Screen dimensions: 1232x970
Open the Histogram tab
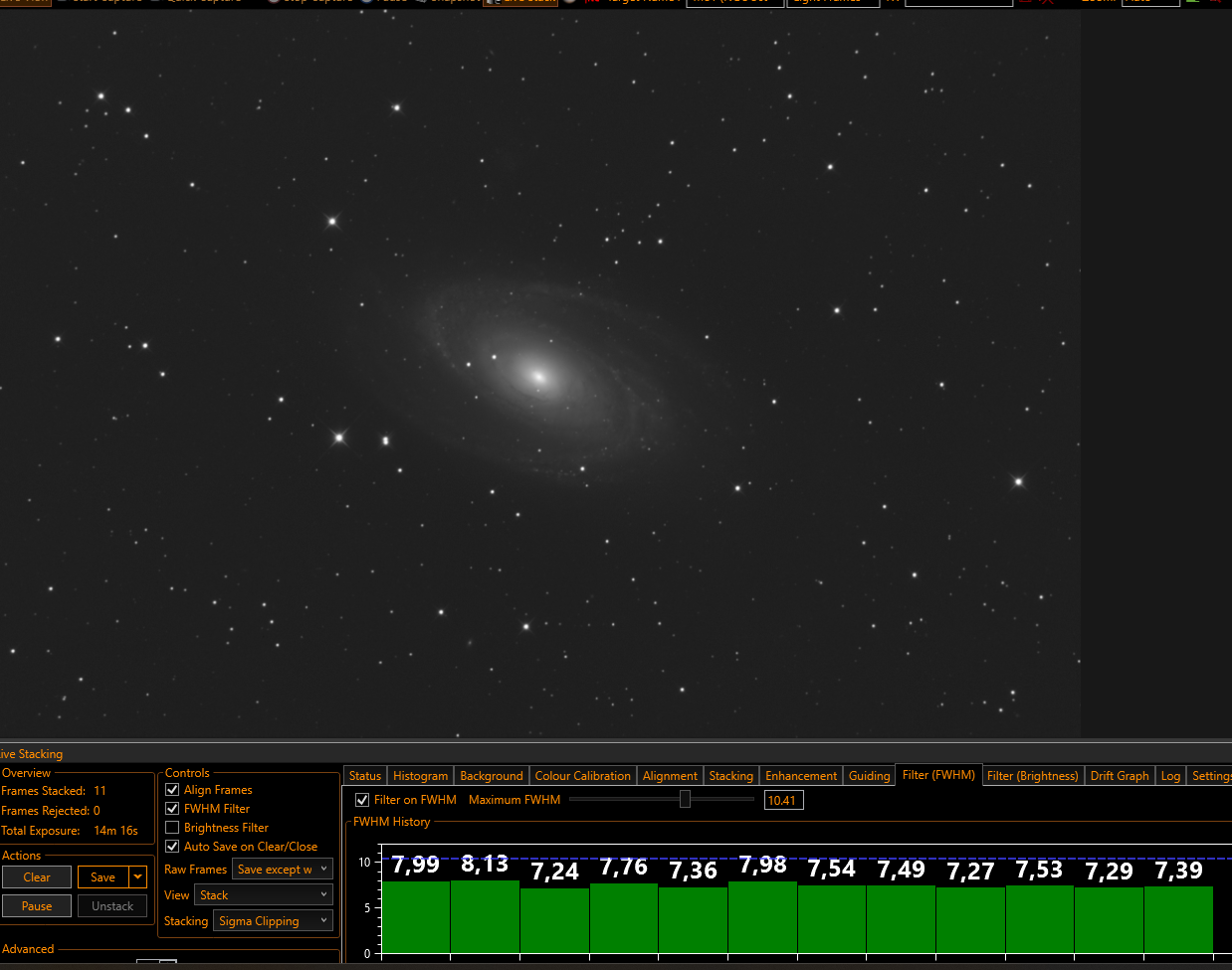421,776
